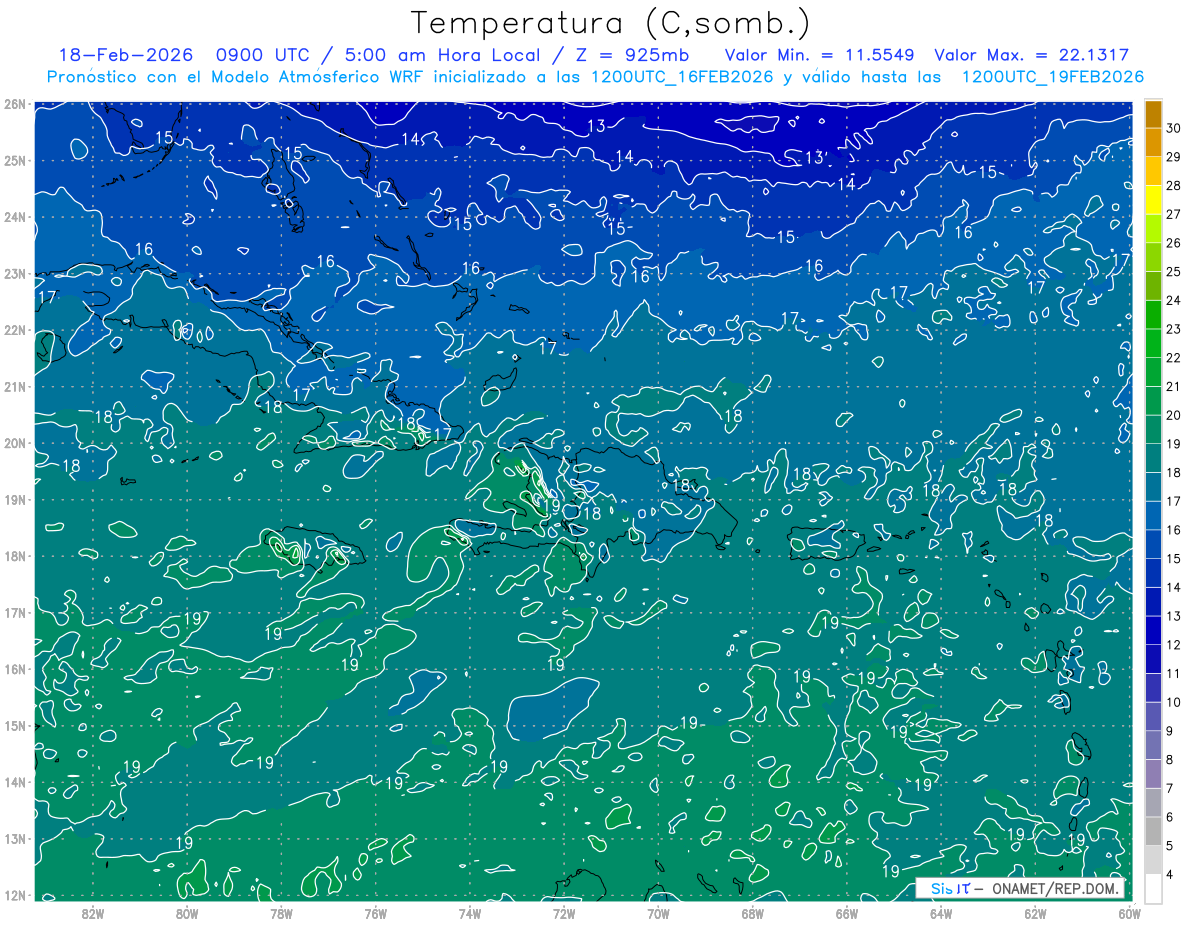Click the '20N' latitude axis label

(x=14, y=443)
